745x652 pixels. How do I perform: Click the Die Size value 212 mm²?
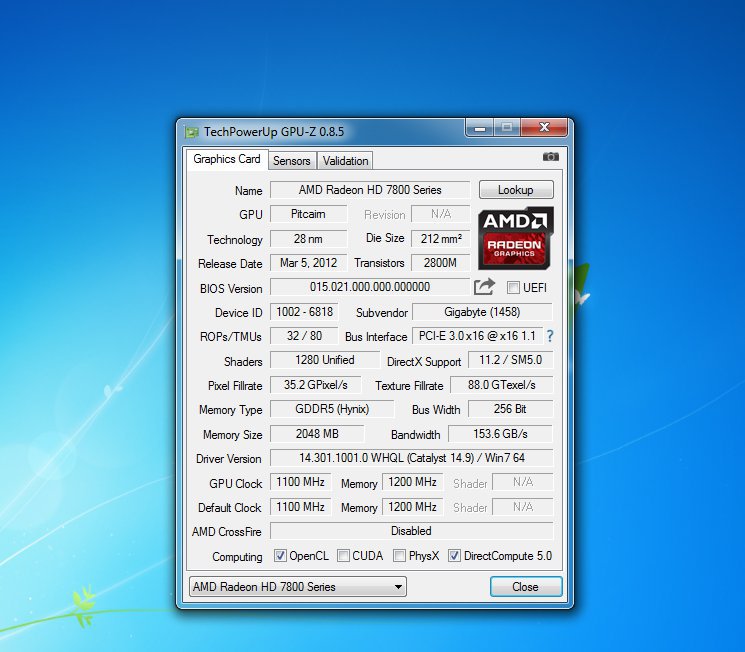click(440, 239)
